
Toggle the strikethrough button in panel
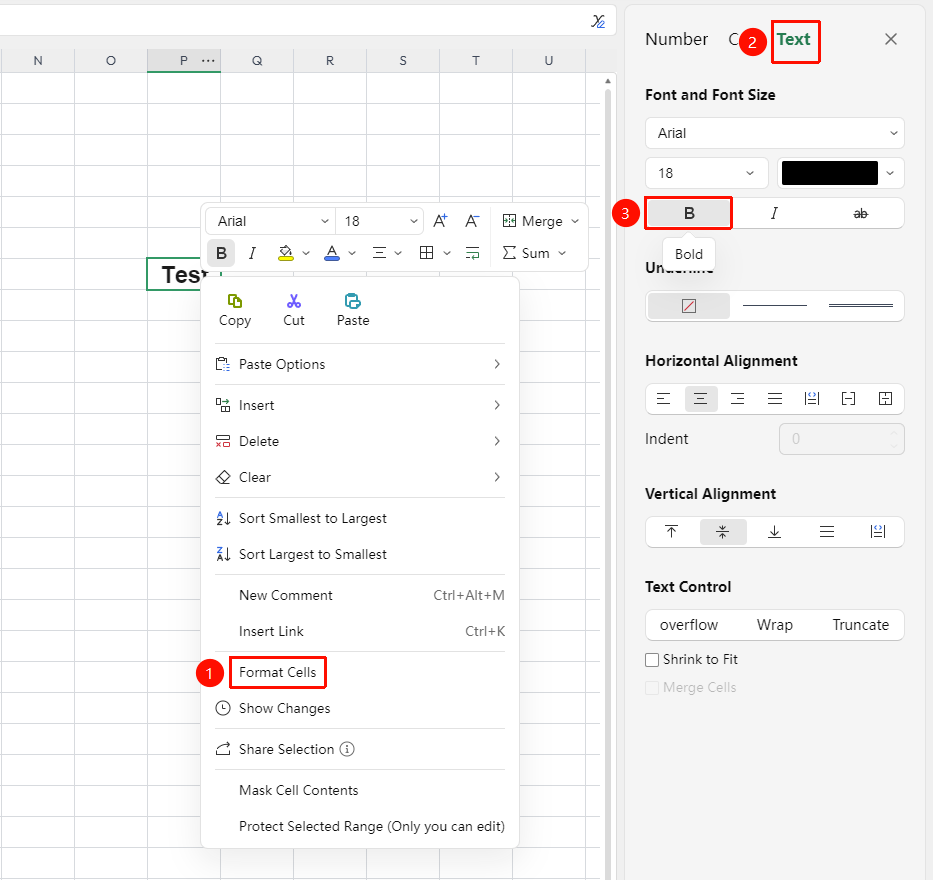[x=860, y=213]
